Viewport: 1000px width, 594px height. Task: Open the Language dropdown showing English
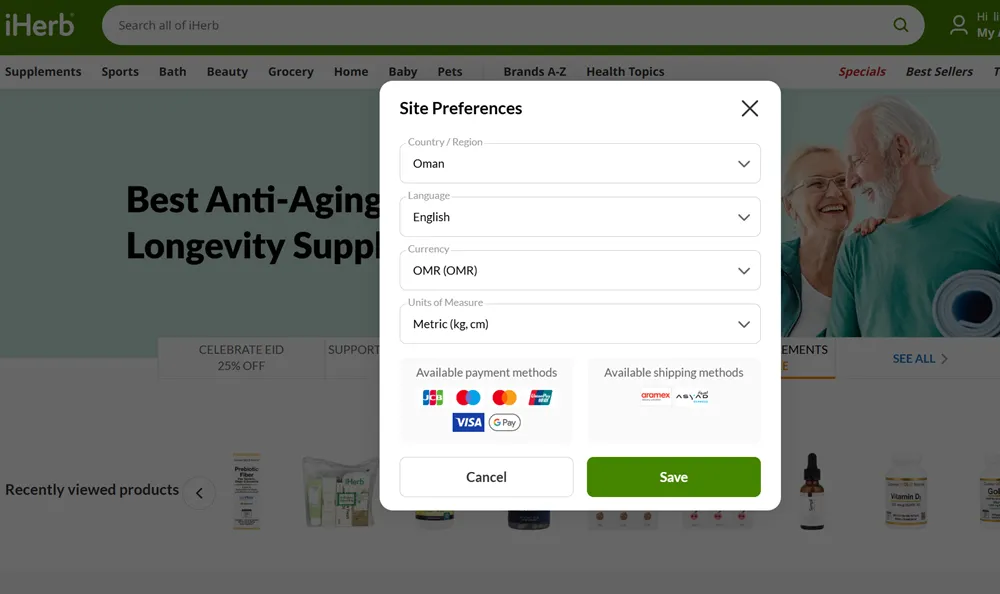pos(580,217)
